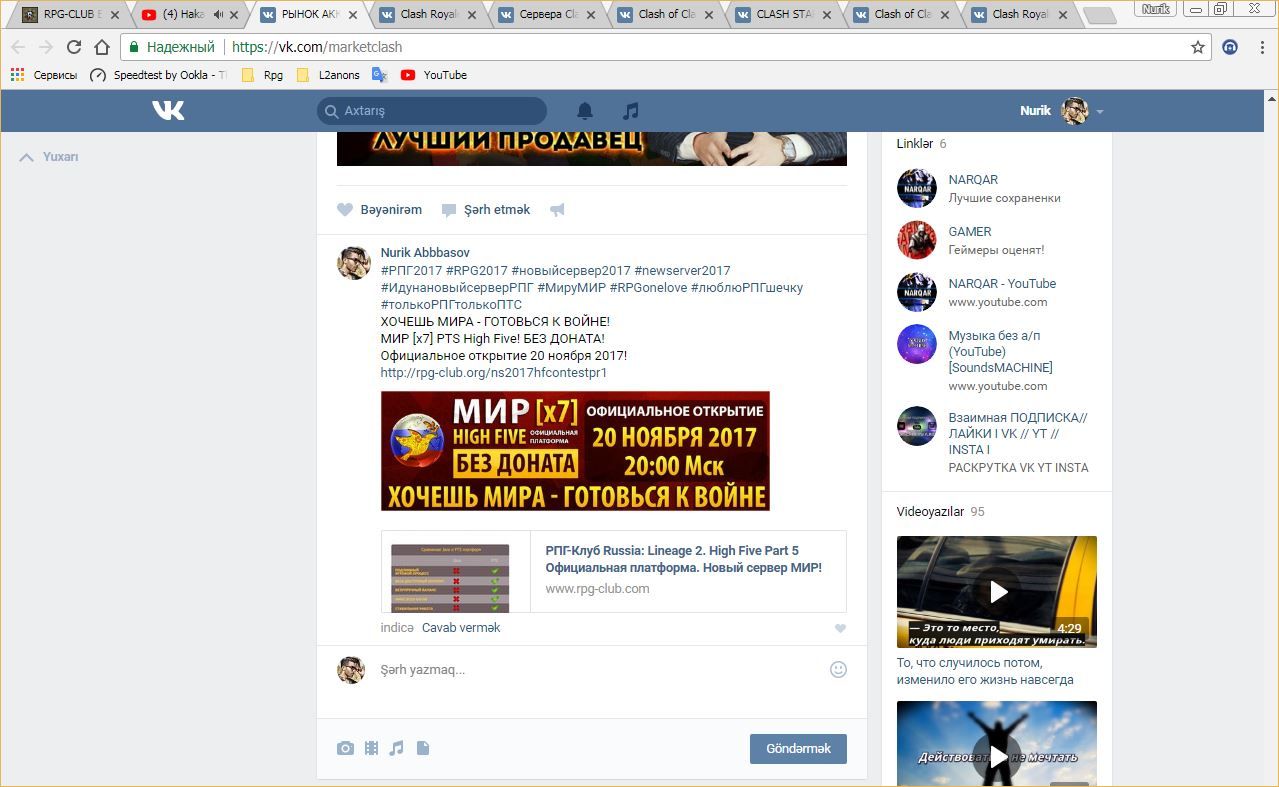This screenshot has width=1279, height=787.
Task: Attach a video with the film icon
Action: pyautogui.click(x=371, y=748)
